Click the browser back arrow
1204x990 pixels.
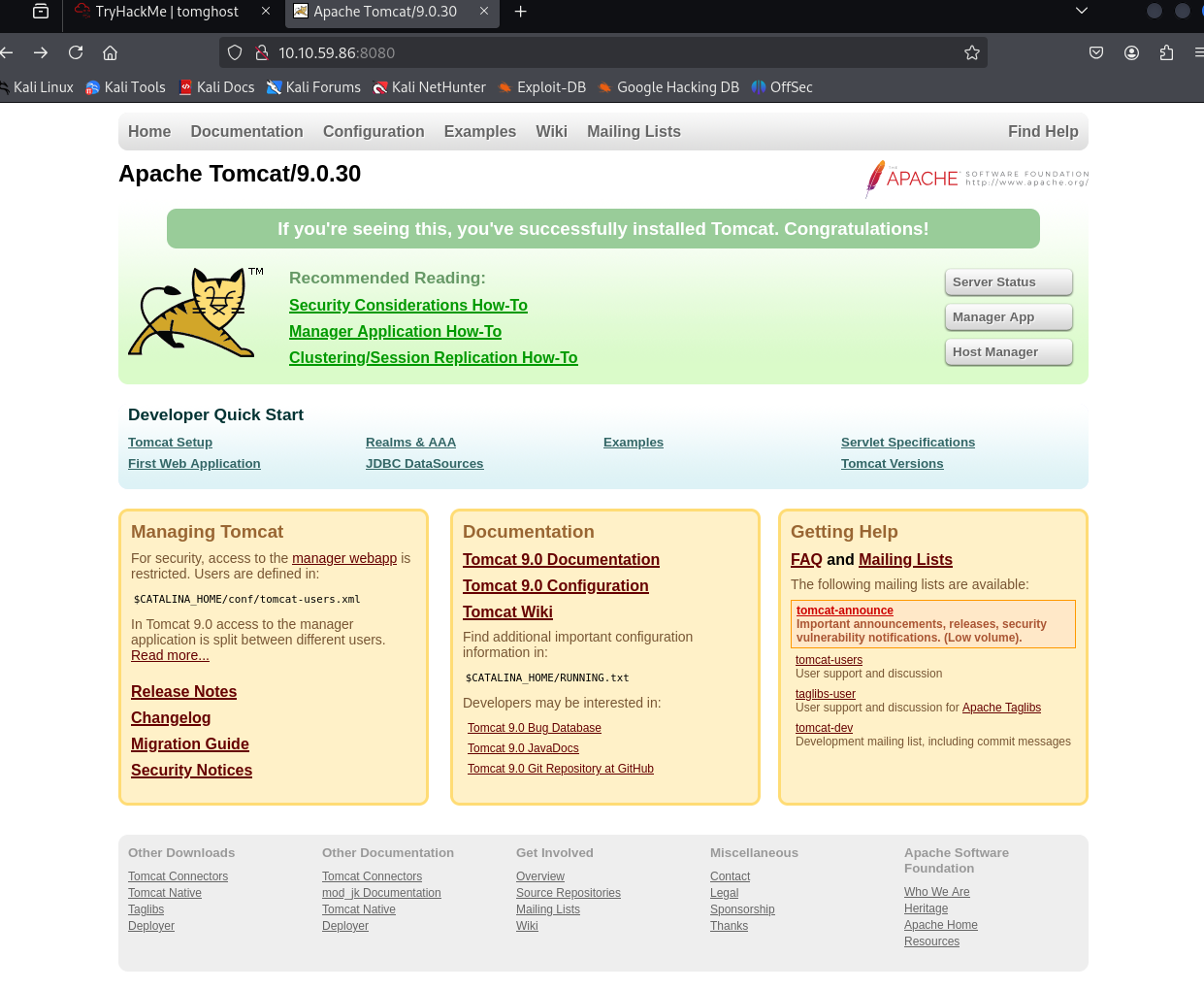pyautogui.click(x=7, y=52)
